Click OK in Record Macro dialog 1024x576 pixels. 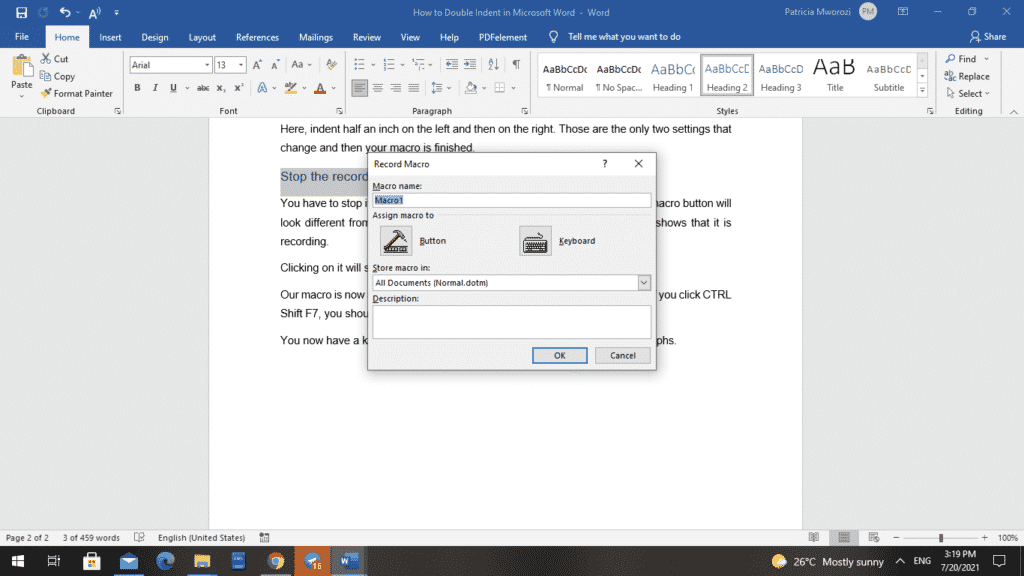[x=560, y=355]
